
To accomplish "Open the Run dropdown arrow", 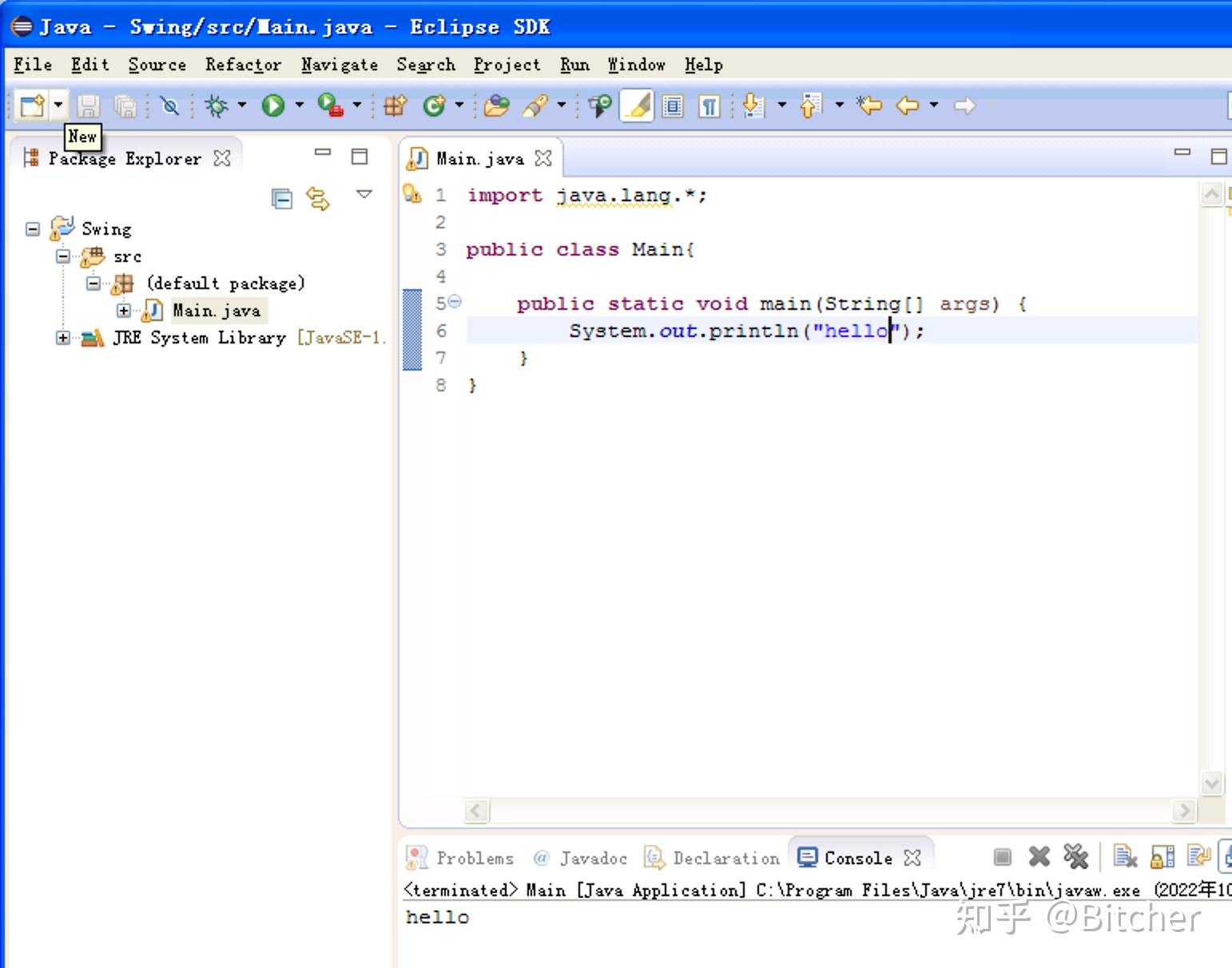I will pyautogui.click(x=300, y=105).
